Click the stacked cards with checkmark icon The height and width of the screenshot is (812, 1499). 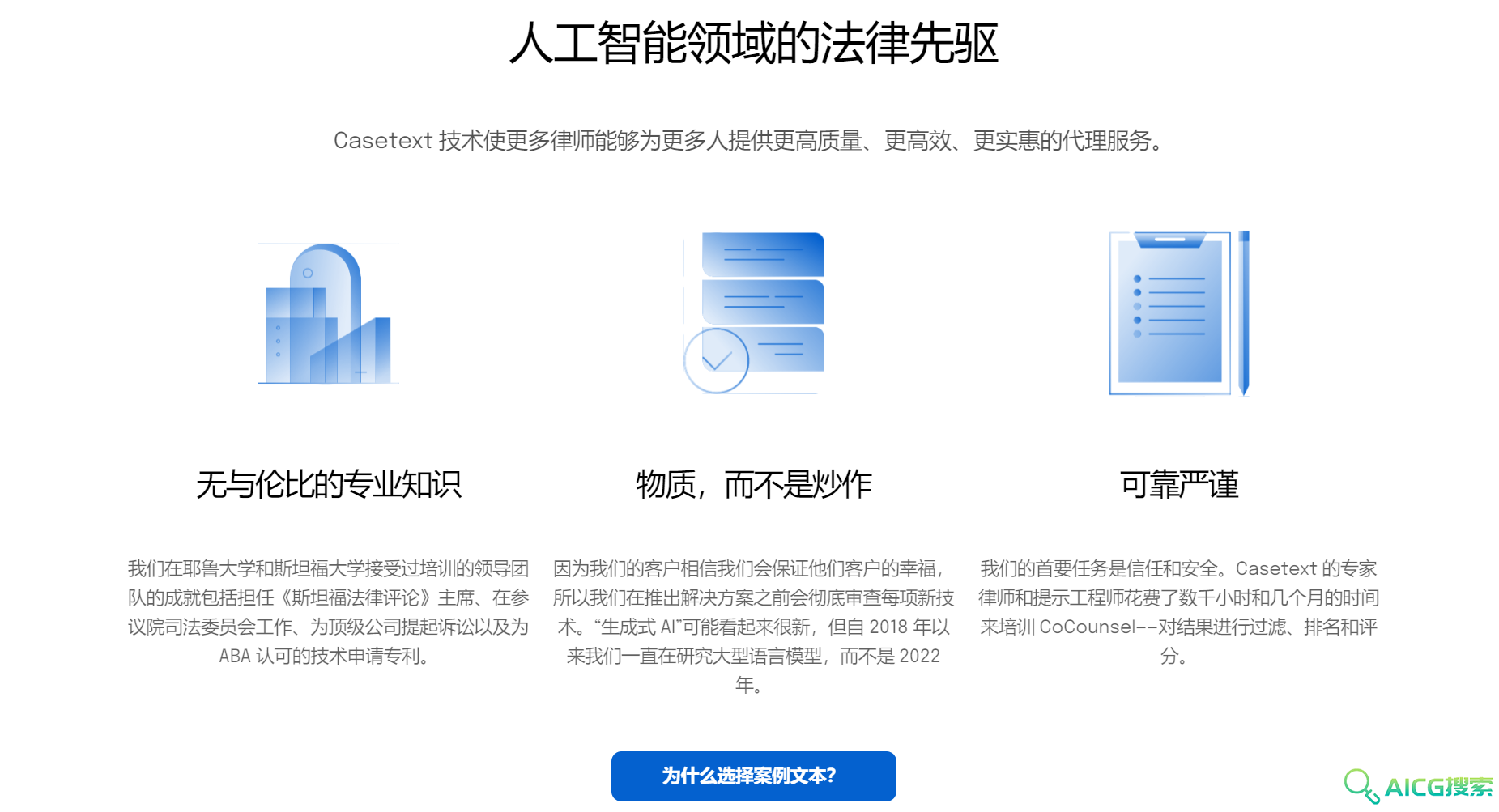pyautogui.click(x=754, y=312)
